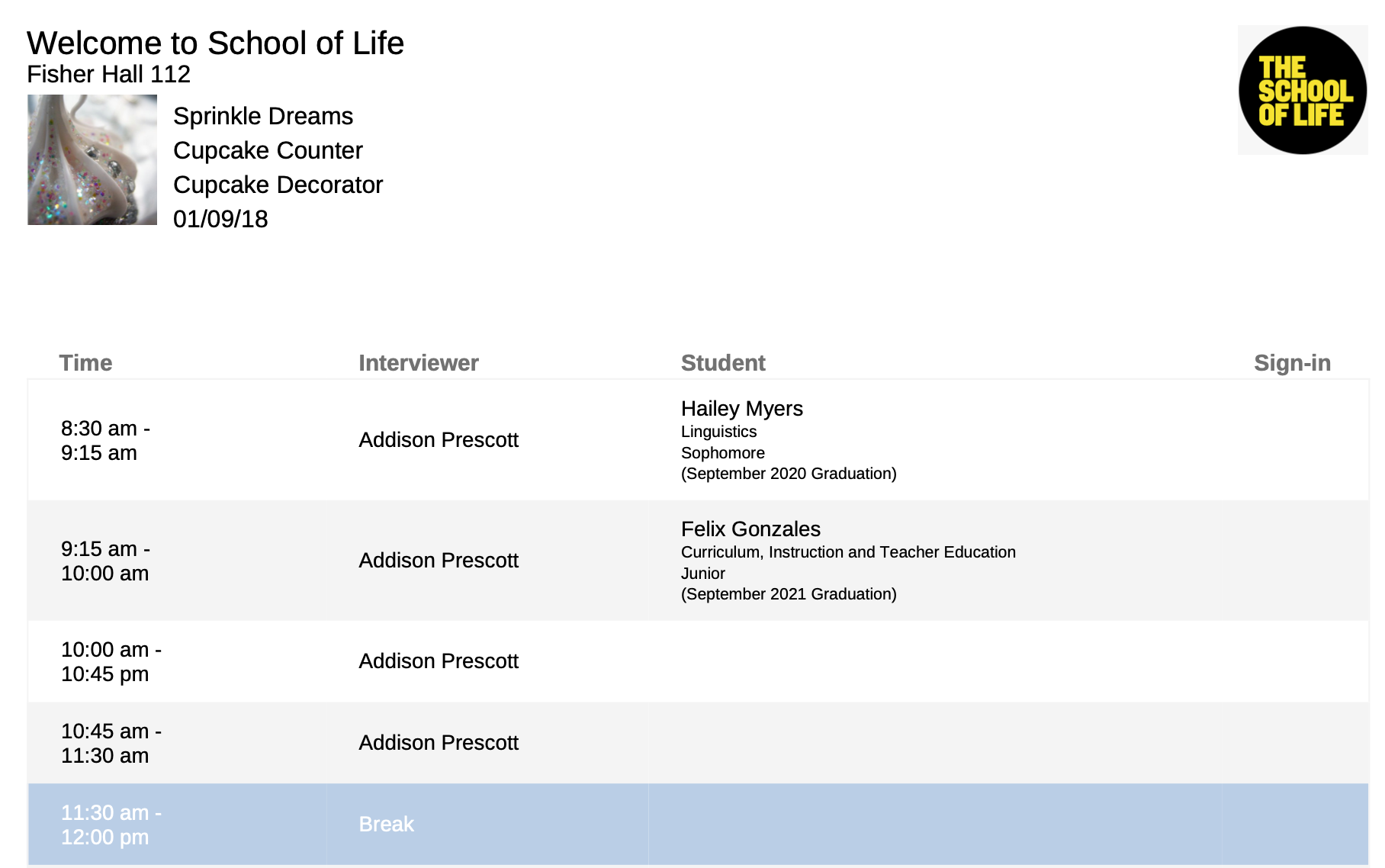This screenshot has height=868, width=1385.
Task: Select student Hailey Myers
Action: point(741,409)
